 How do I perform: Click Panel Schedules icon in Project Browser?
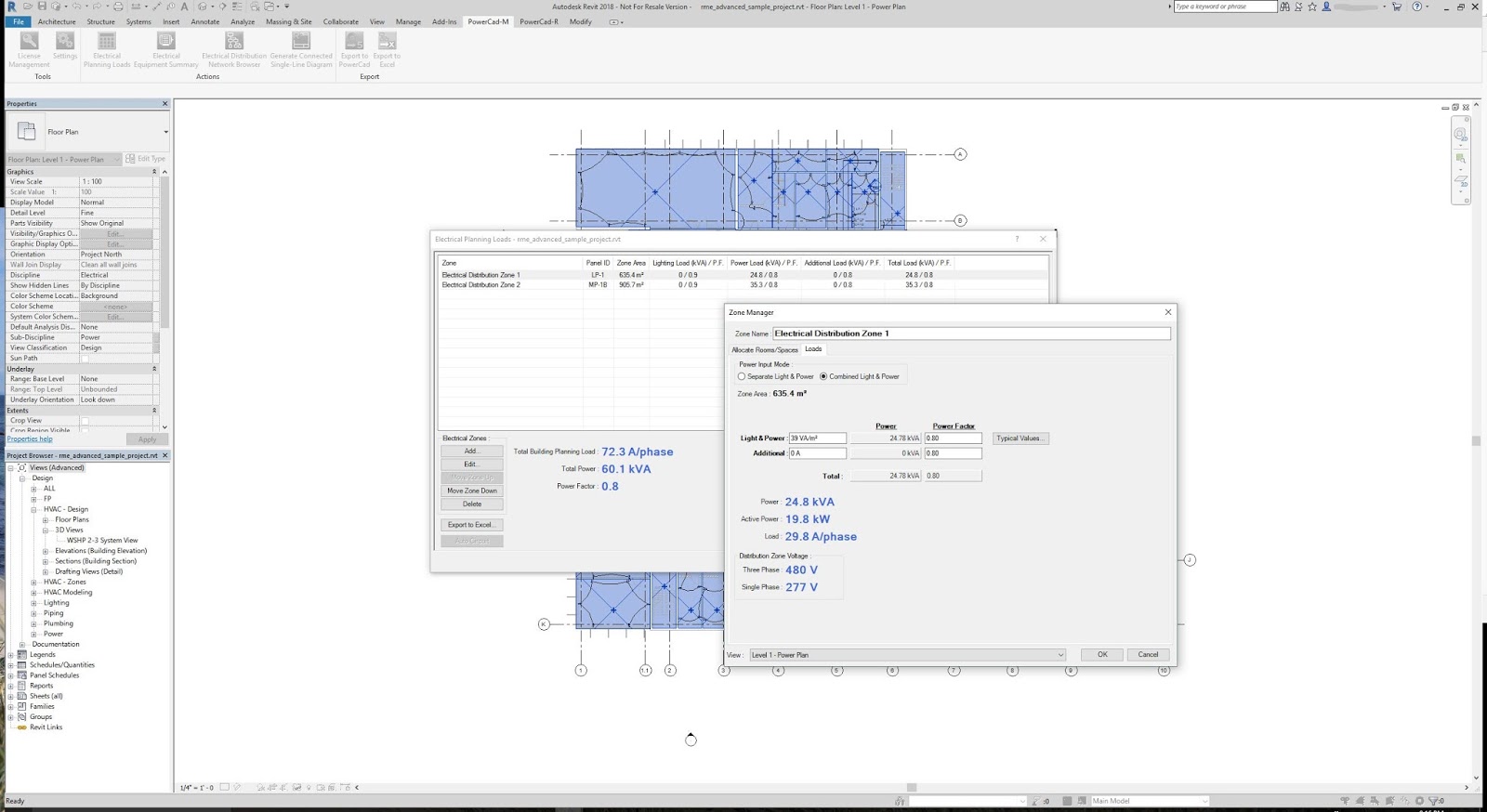pyautogui.click(x=22, y=675)
